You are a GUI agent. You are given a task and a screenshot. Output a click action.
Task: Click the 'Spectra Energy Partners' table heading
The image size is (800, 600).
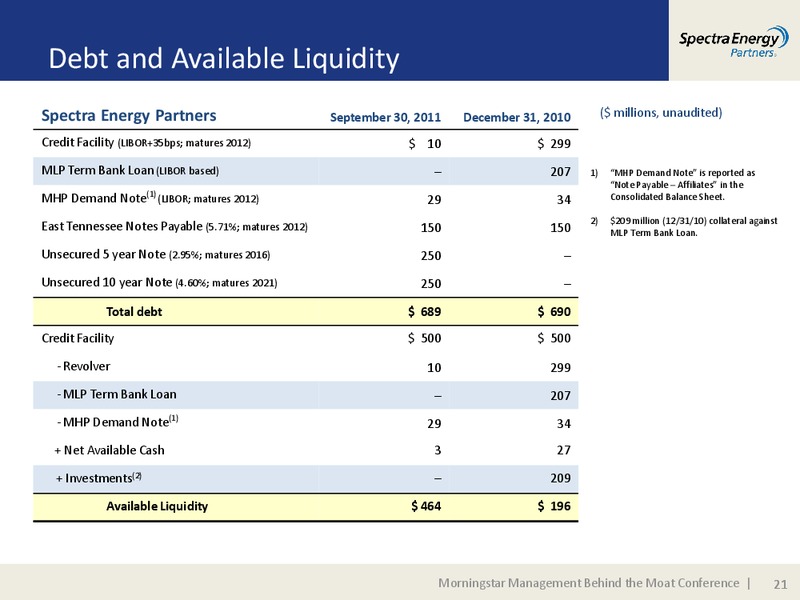coord(129,116)
